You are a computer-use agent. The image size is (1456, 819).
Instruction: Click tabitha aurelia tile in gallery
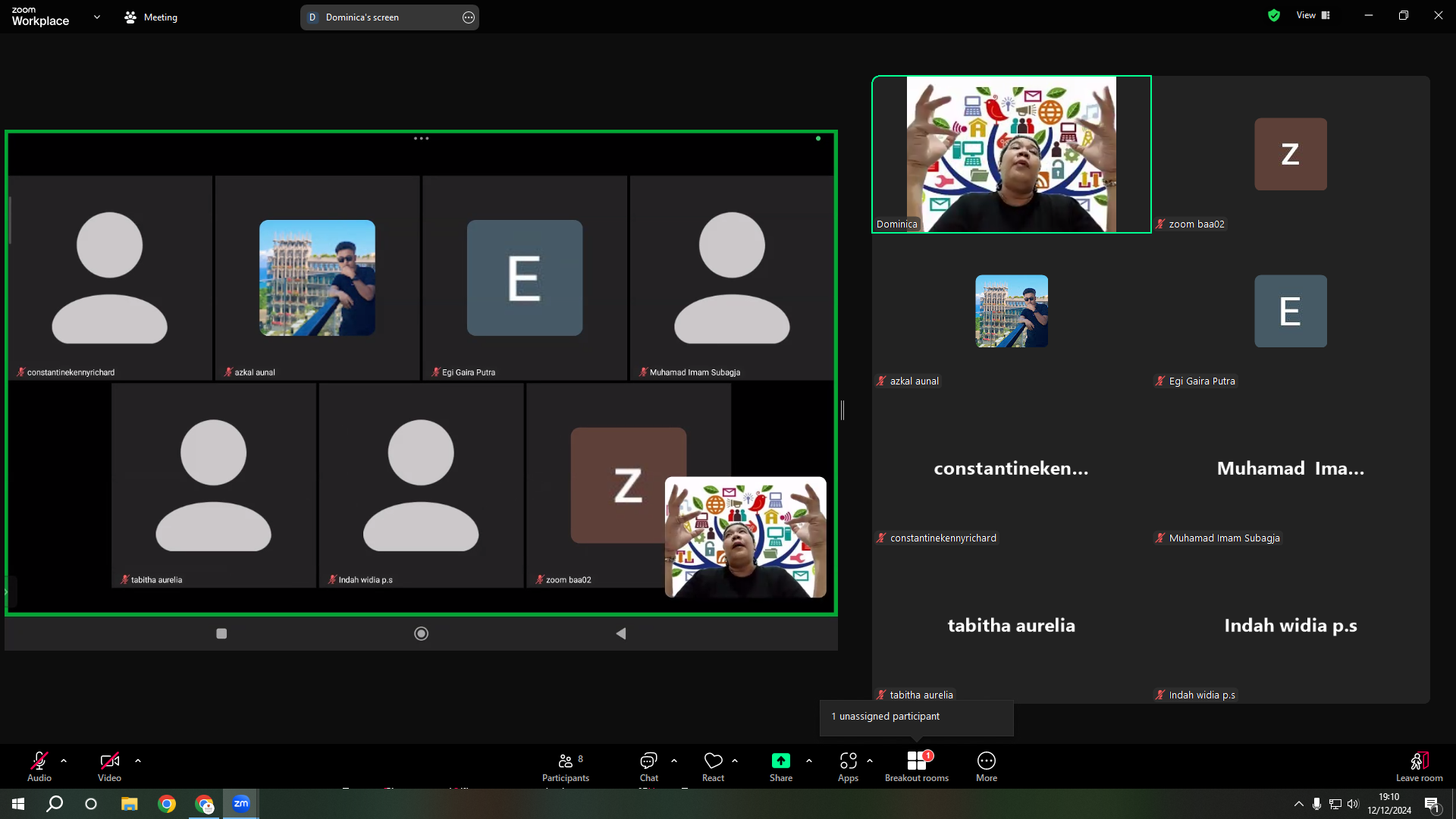pos(1012,625)
